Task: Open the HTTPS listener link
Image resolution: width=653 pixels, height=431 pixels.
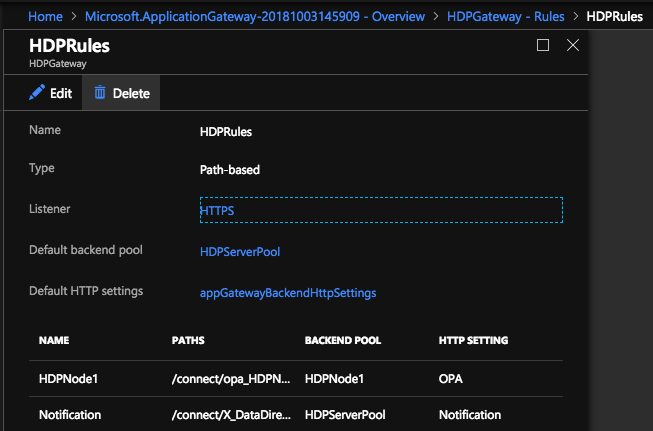Action: [217, 210]
